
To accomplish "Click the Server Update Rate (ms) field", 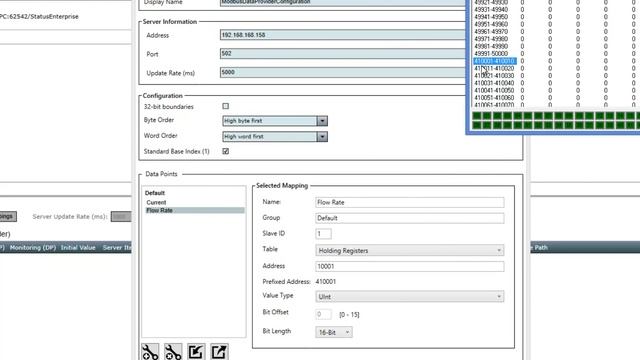I will pyautogui.click(x=121, y=216).
